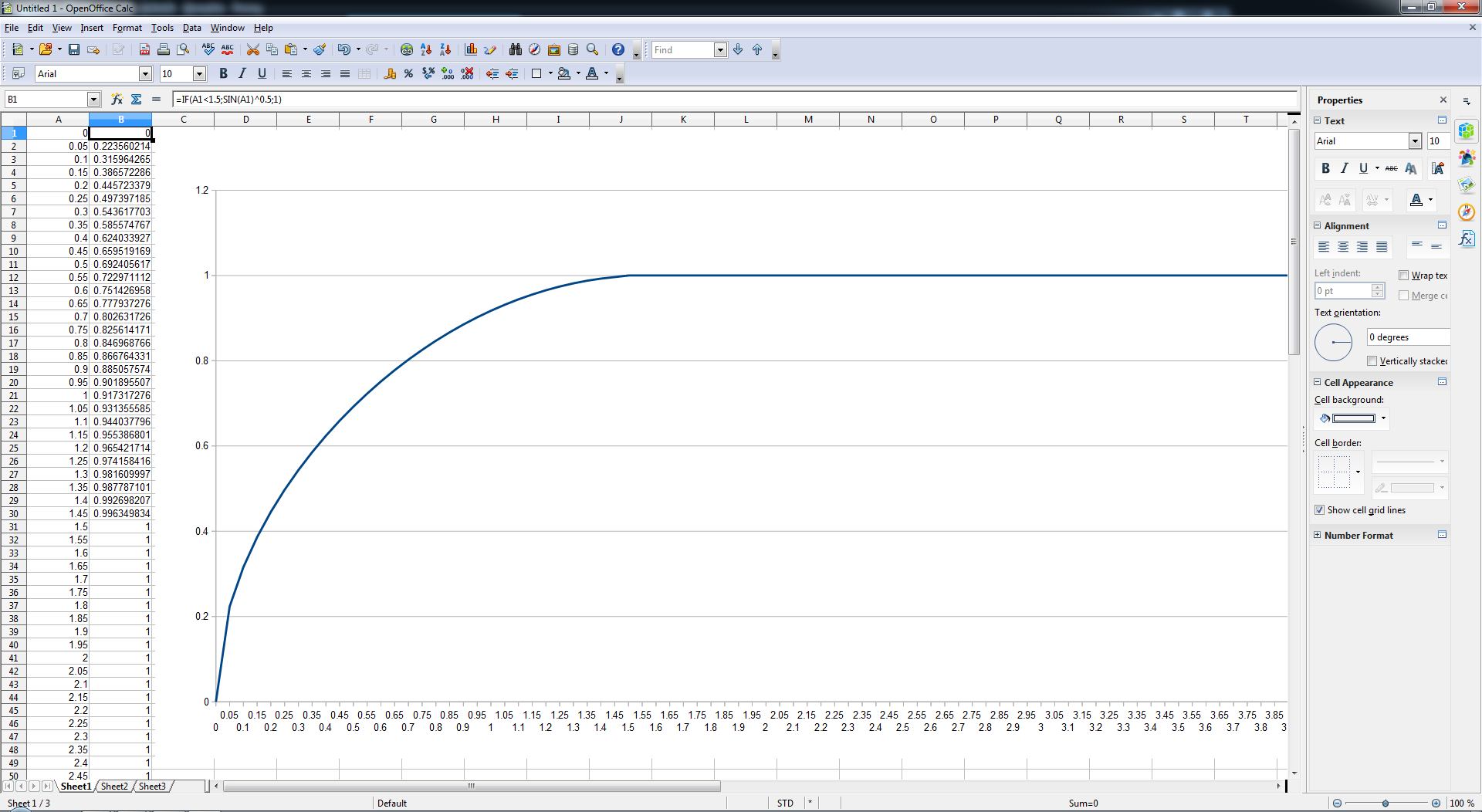Click the Export as PDF icon
The height and width of the screenshot is (812, 1482).
click(x=144, y=49)
